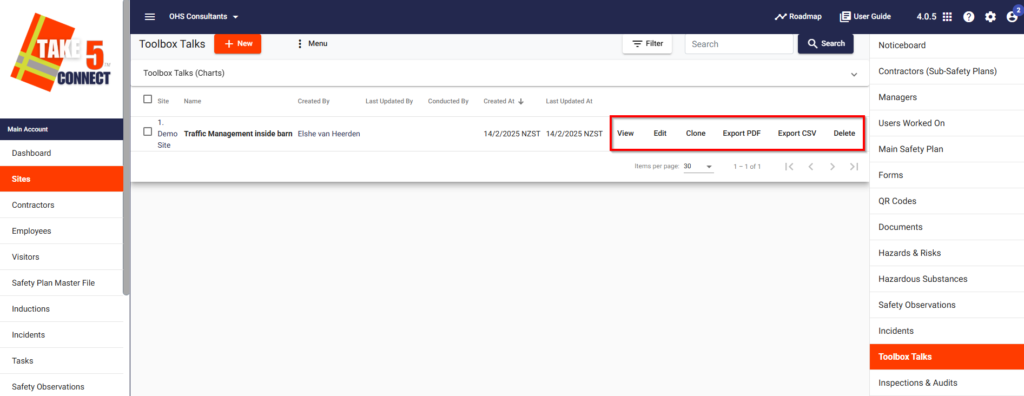Edit the Traffic Management toolbox talk
Screen dimensions: 1024x396
[x=660, y=133]
